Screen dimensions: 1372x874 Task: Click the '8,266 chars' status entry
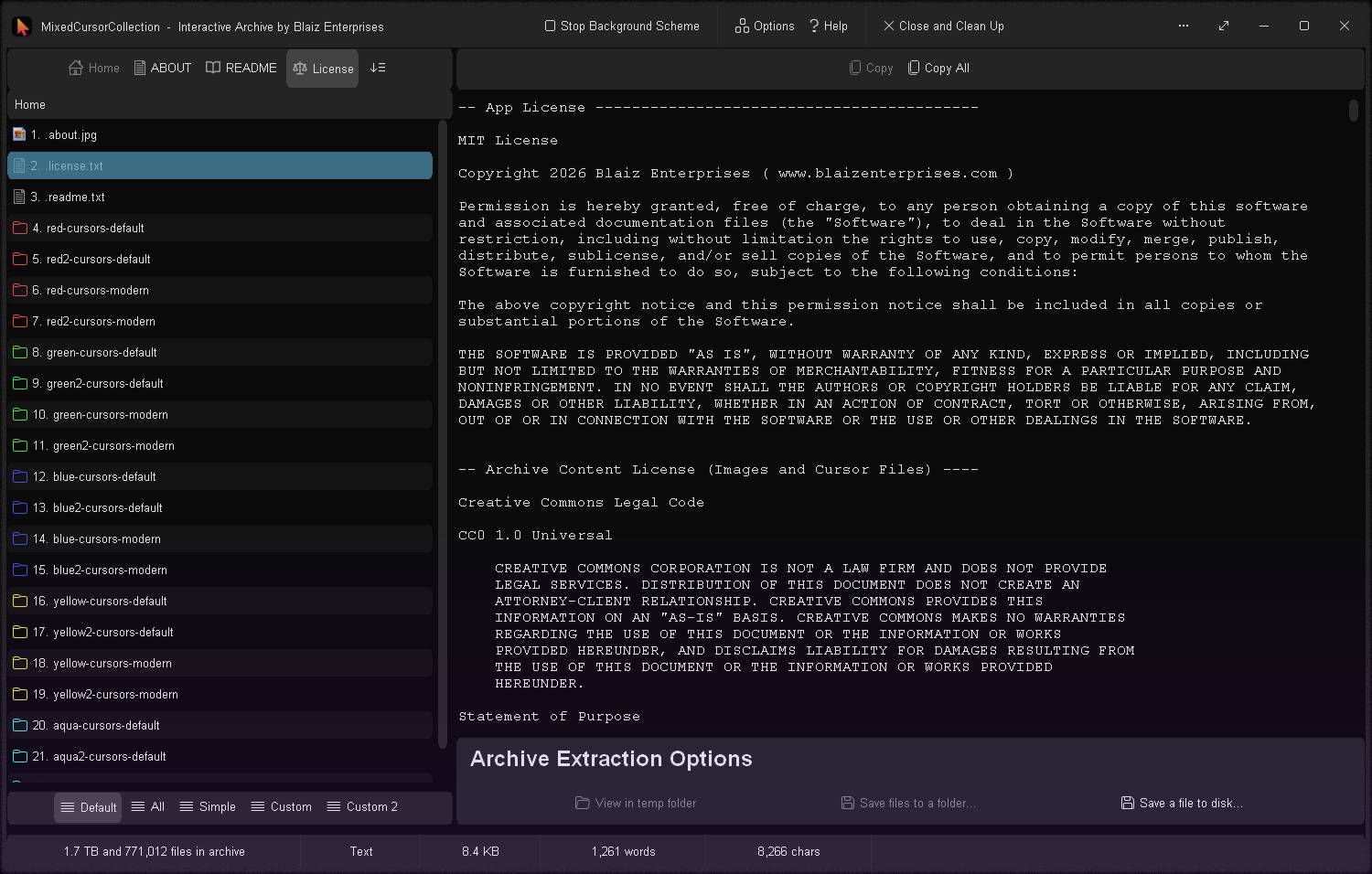(788, 851)
